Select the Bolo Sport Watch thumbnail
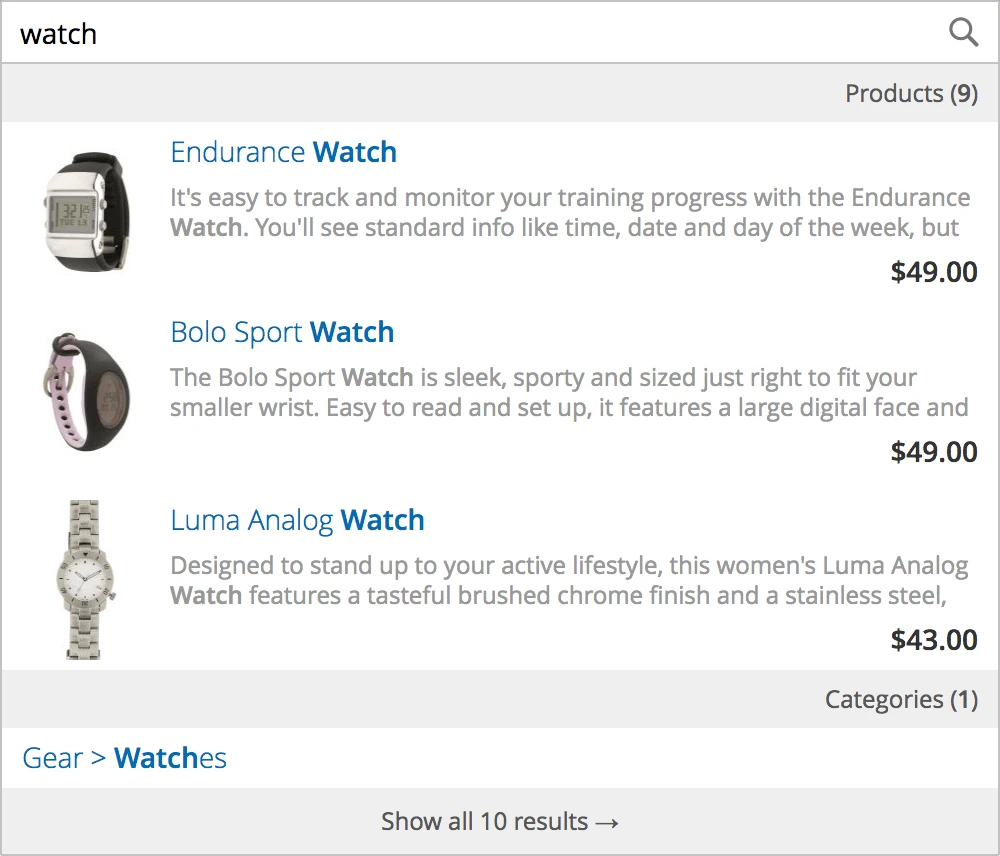The width and height of the screenshot is (1000, 856). point(85,391)
